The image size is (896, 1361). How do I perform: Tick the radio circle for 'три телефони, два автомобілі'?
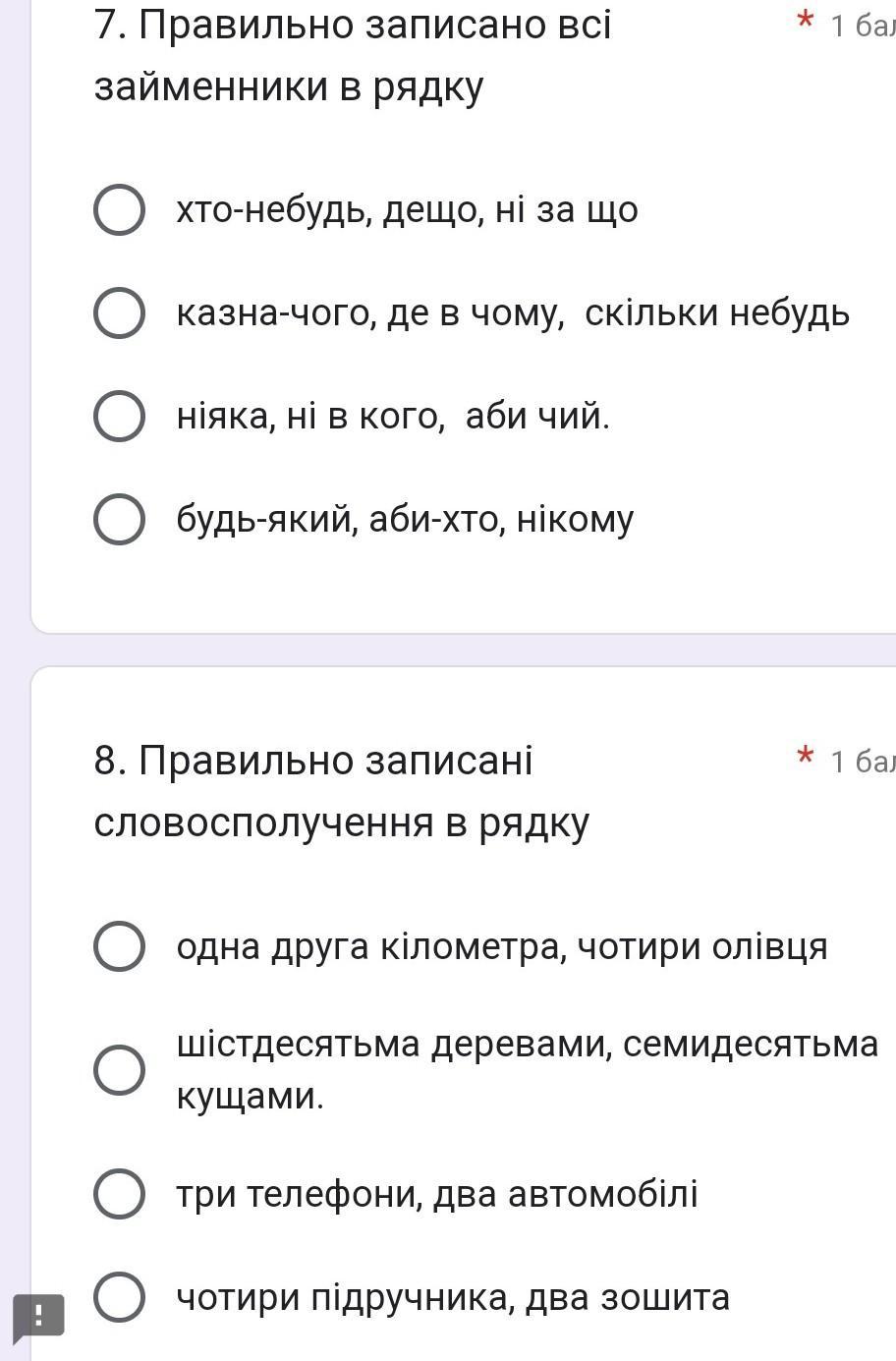(x=119, y=1194)
